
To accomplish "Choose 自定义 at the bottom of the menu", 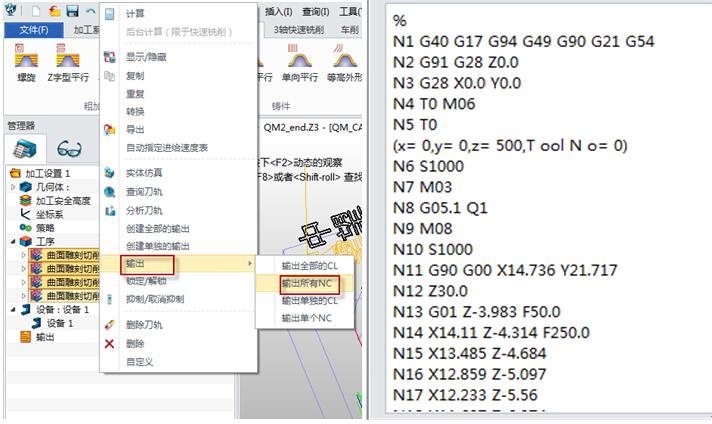I will pos(139,362).
